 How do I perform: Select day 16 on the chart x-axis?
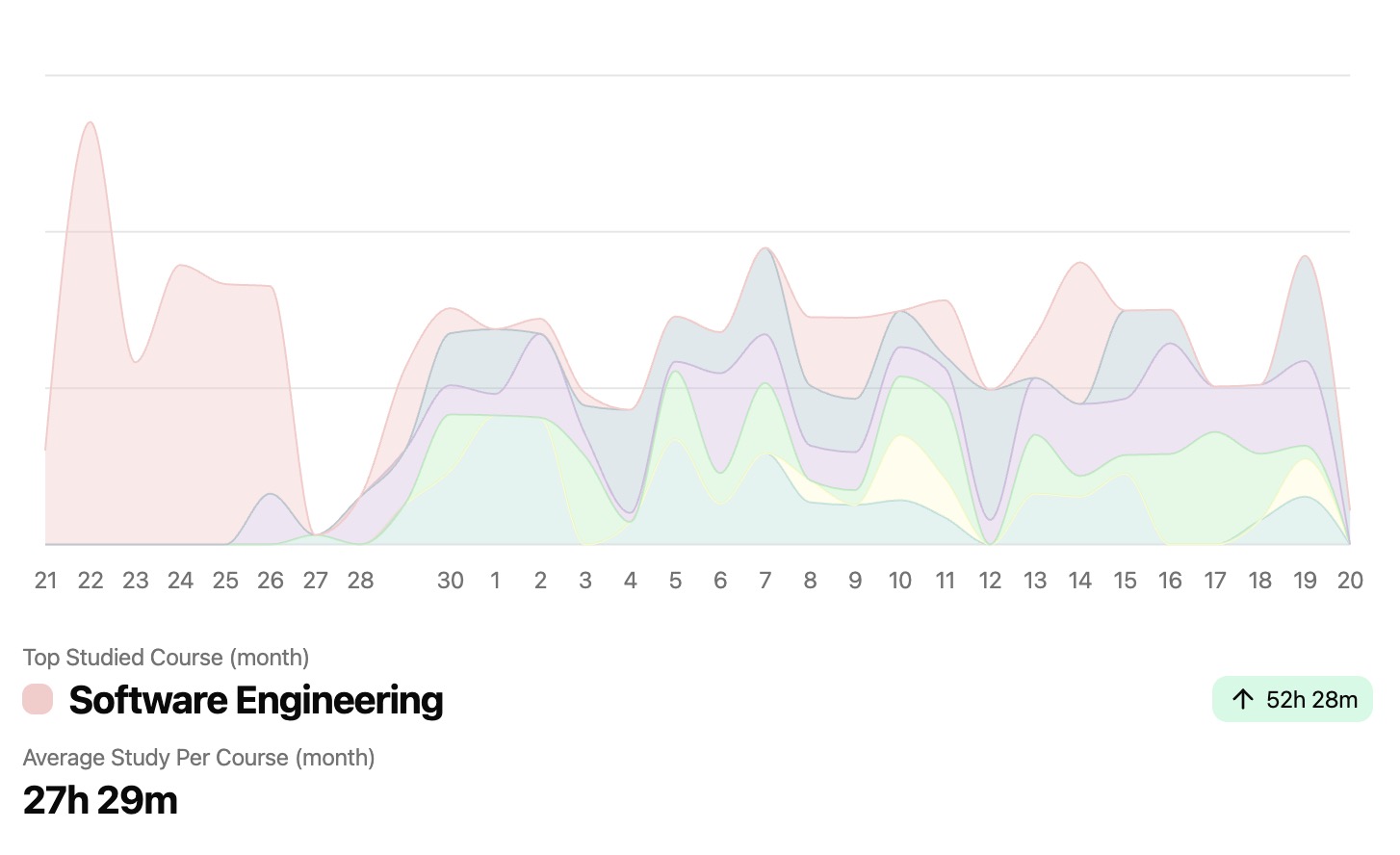1170,581
